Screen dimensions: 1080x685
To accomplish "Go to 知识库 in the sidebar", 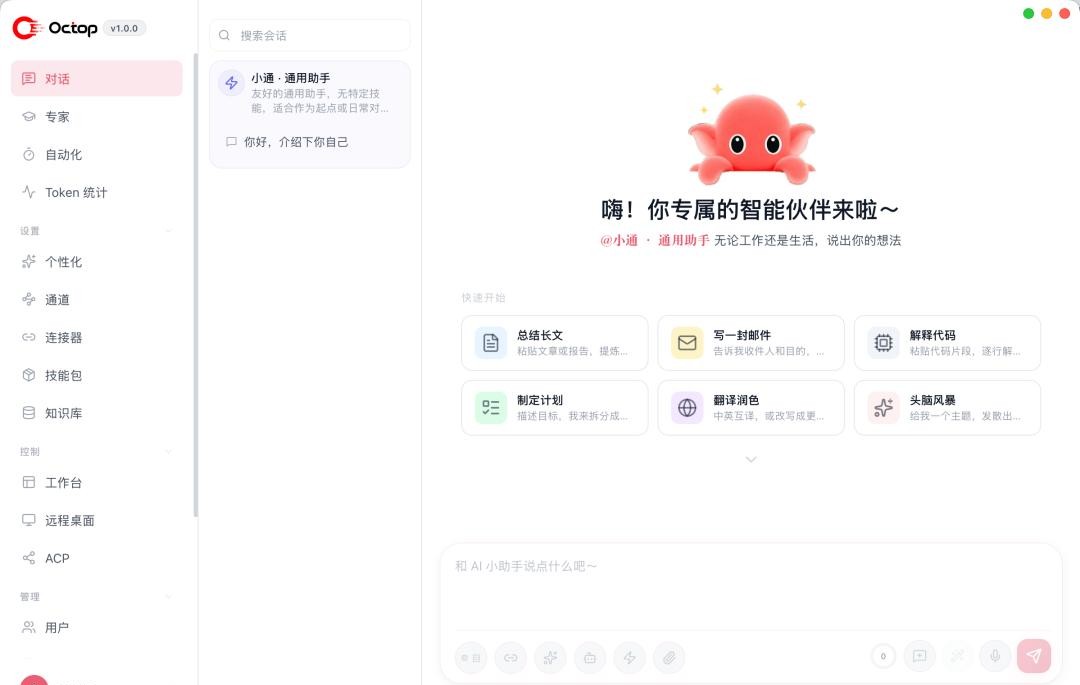I will click(x=96, y=413).
